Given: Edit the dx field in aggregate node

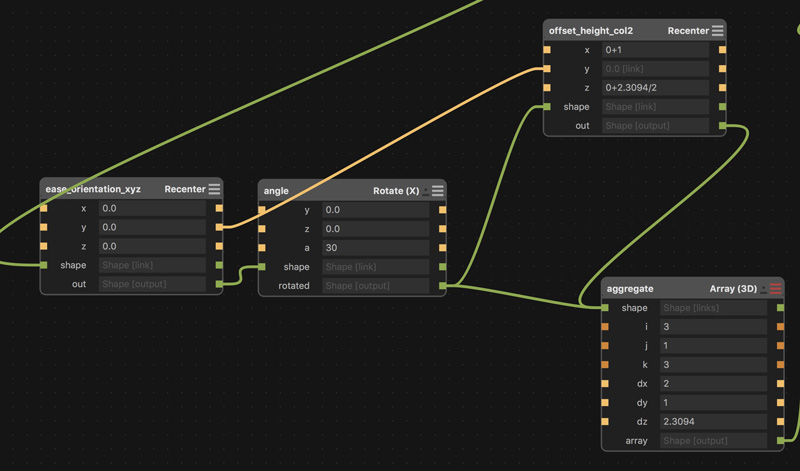Looking at the screenshot, I should [x=713, y=384].
